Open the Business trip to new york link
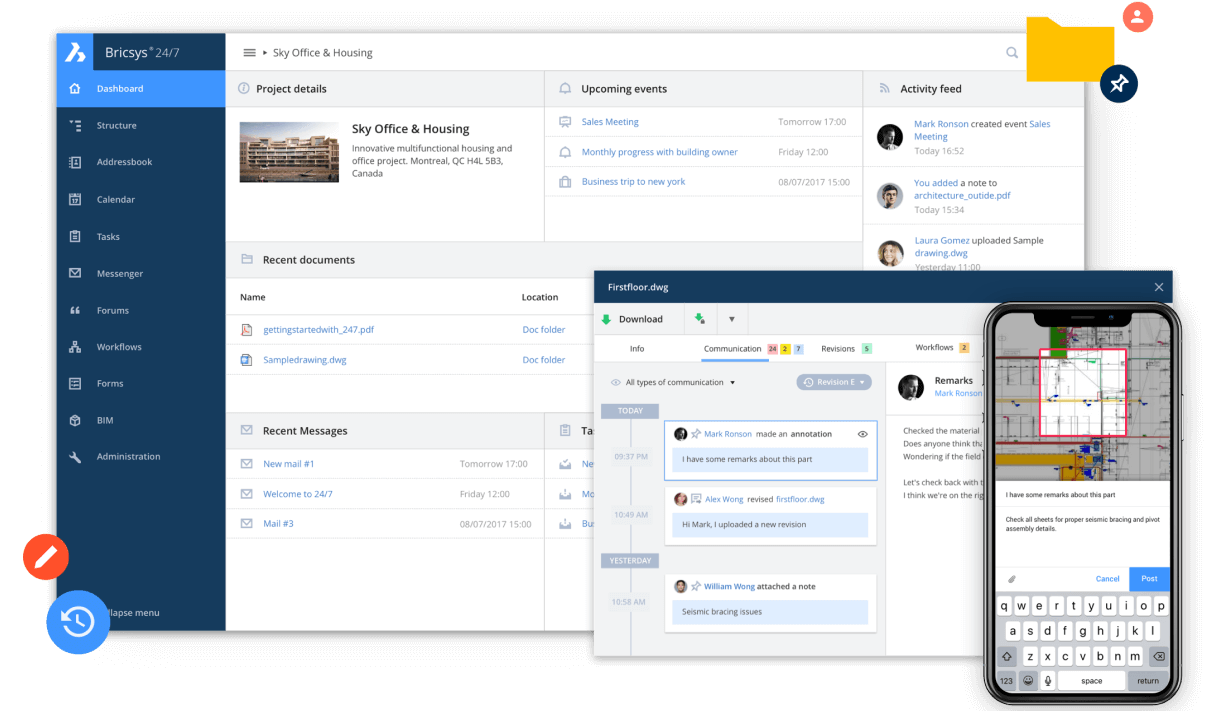 click(x=634, y=182)
